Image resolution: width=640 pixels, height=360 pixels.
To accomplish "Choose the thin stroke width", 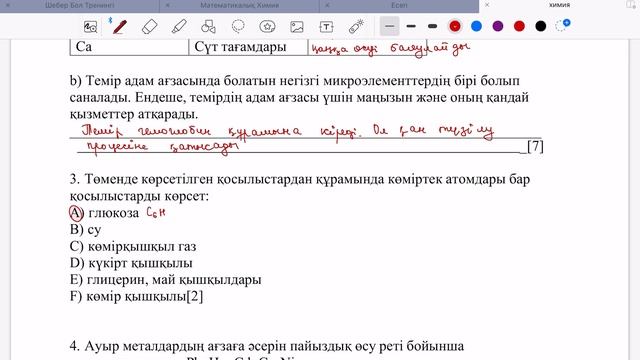I will [x=389, y=27].
